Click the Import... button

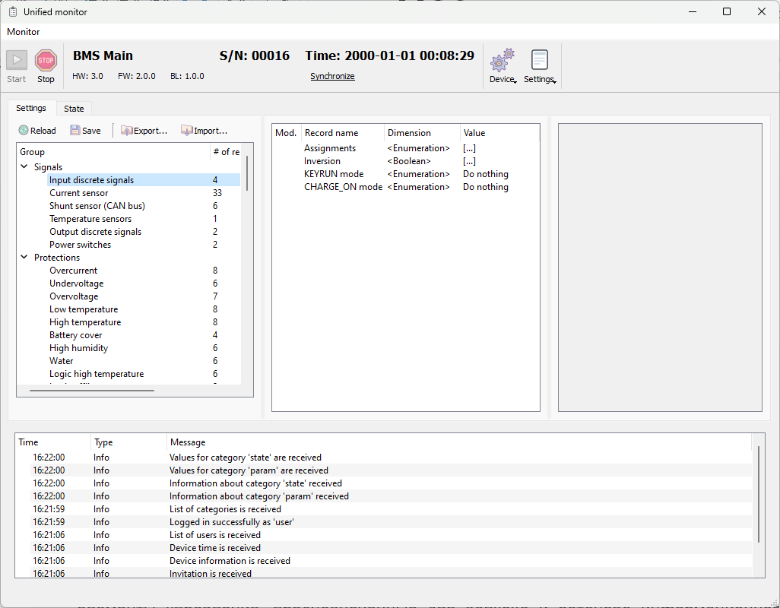coord(204,130)
